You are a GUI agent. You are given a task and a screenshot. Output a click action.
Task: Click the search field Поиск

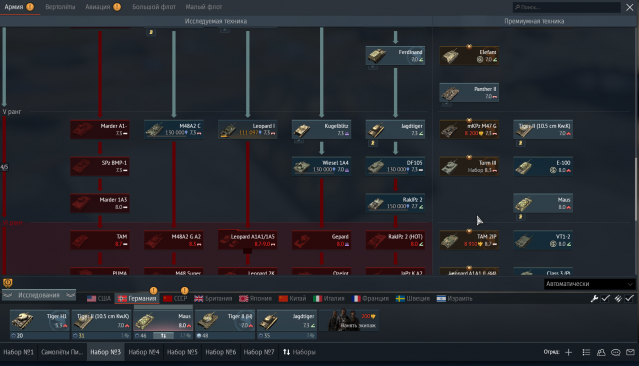566,7
